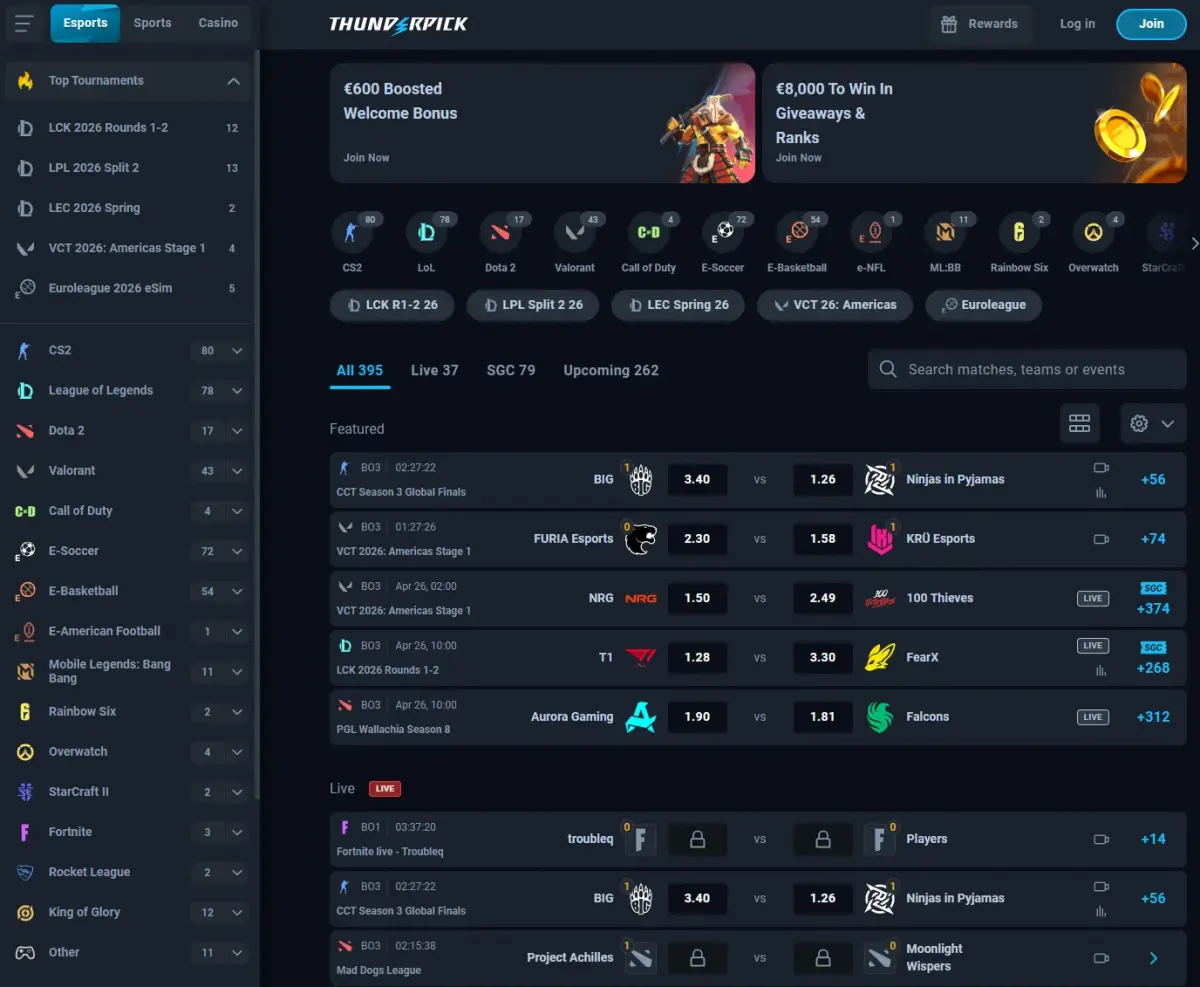The height and width of the screenshot is (987, 1200).
Task: Switch to the Casino top tab
Action: [218, 23]
